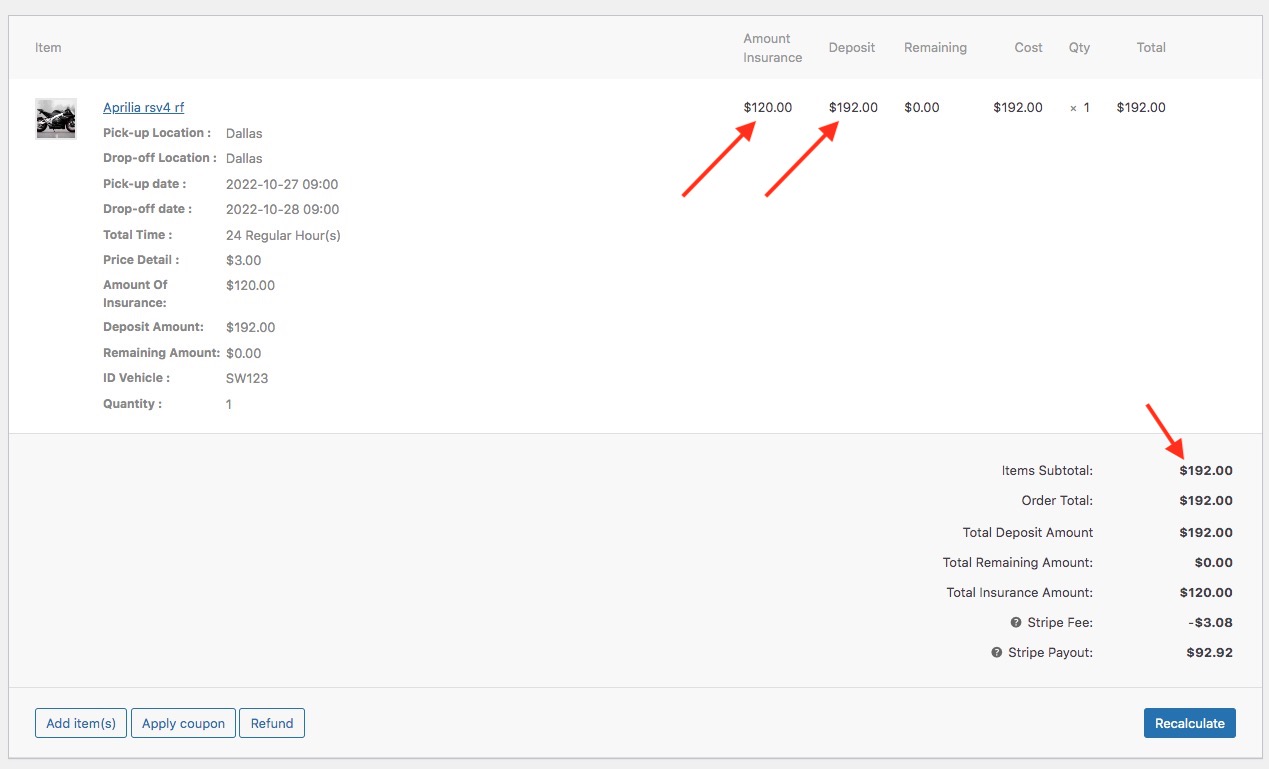The image size is (1269, 769).
Task: Sort by the Item column header
Action: pyautogui.click(x=48, y=48)
